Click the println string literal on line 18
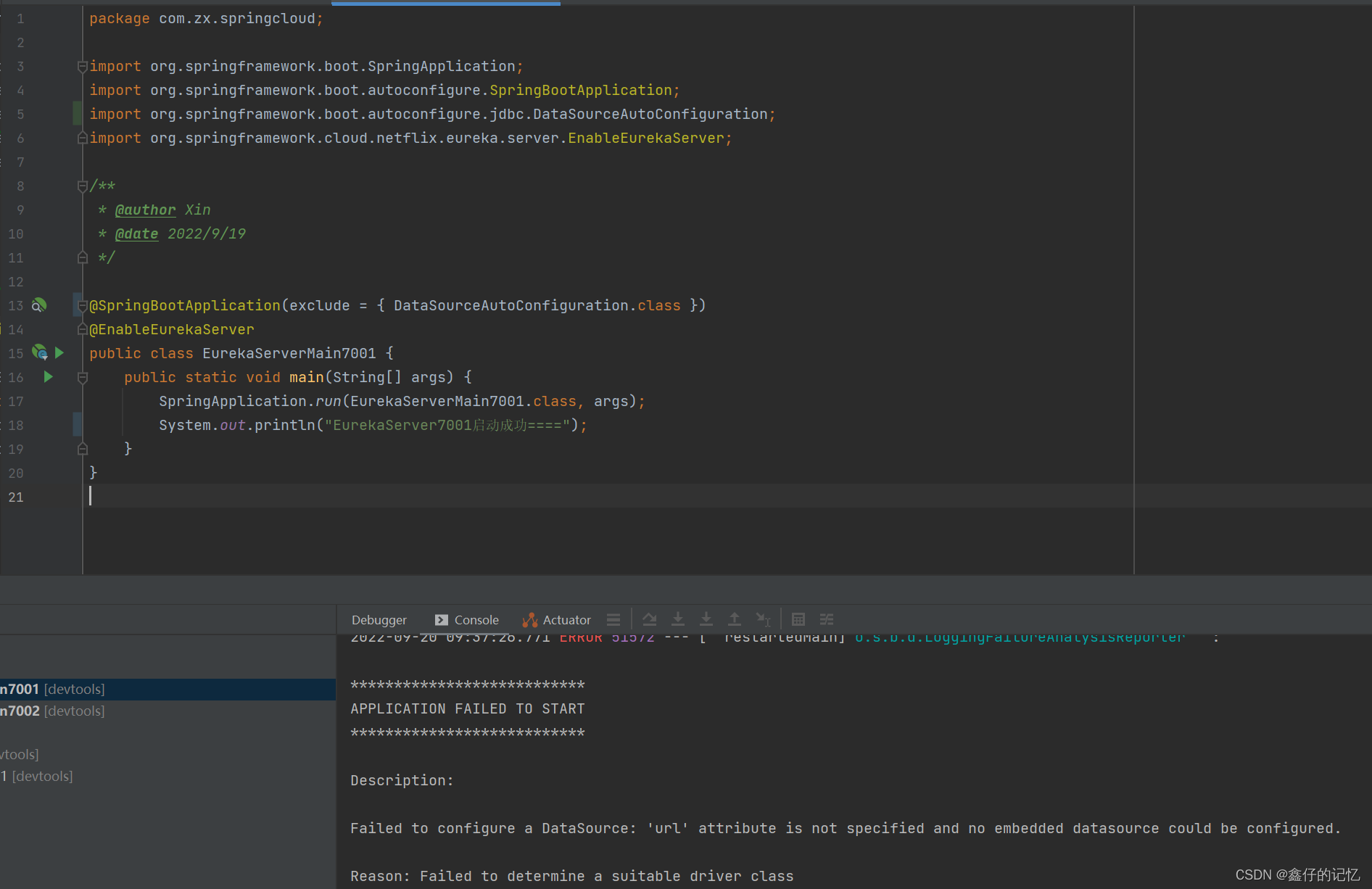Image resolution: width=1372 pixels, height=889 pixels. point(447,425)
